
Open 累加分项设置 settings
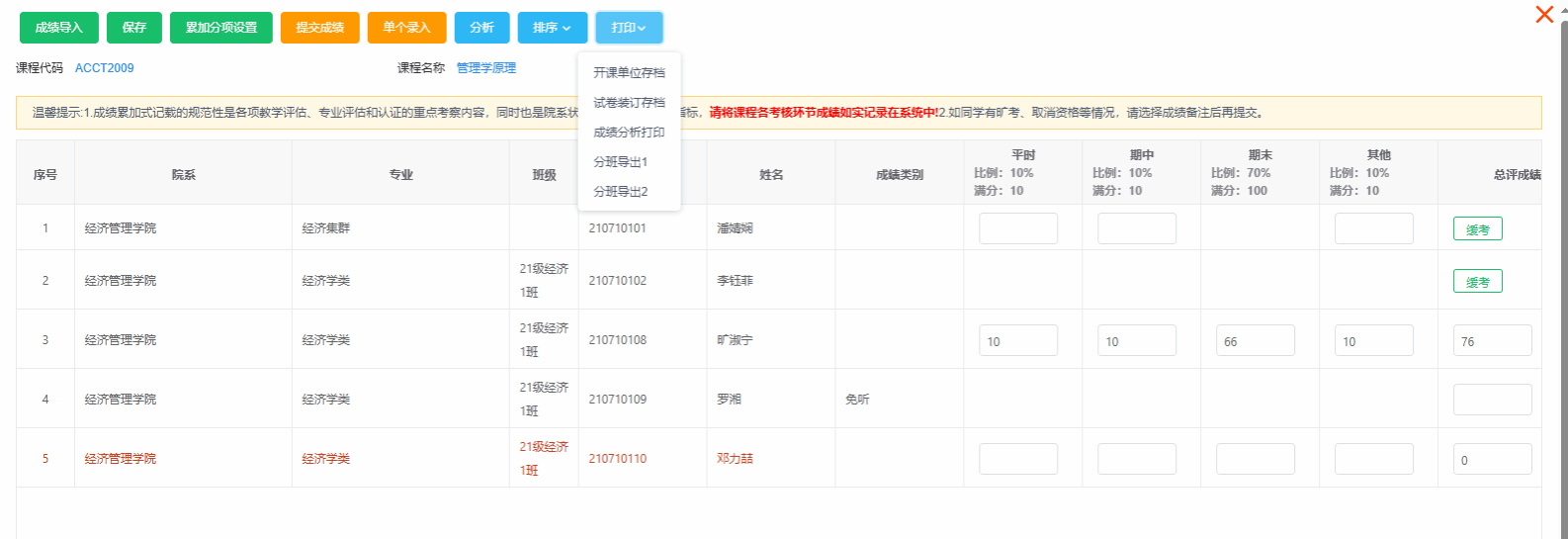(221, 28)
